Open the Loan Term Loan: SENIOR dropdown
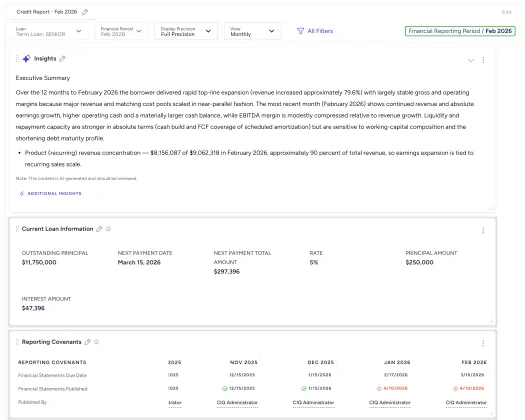 point(50,31)
